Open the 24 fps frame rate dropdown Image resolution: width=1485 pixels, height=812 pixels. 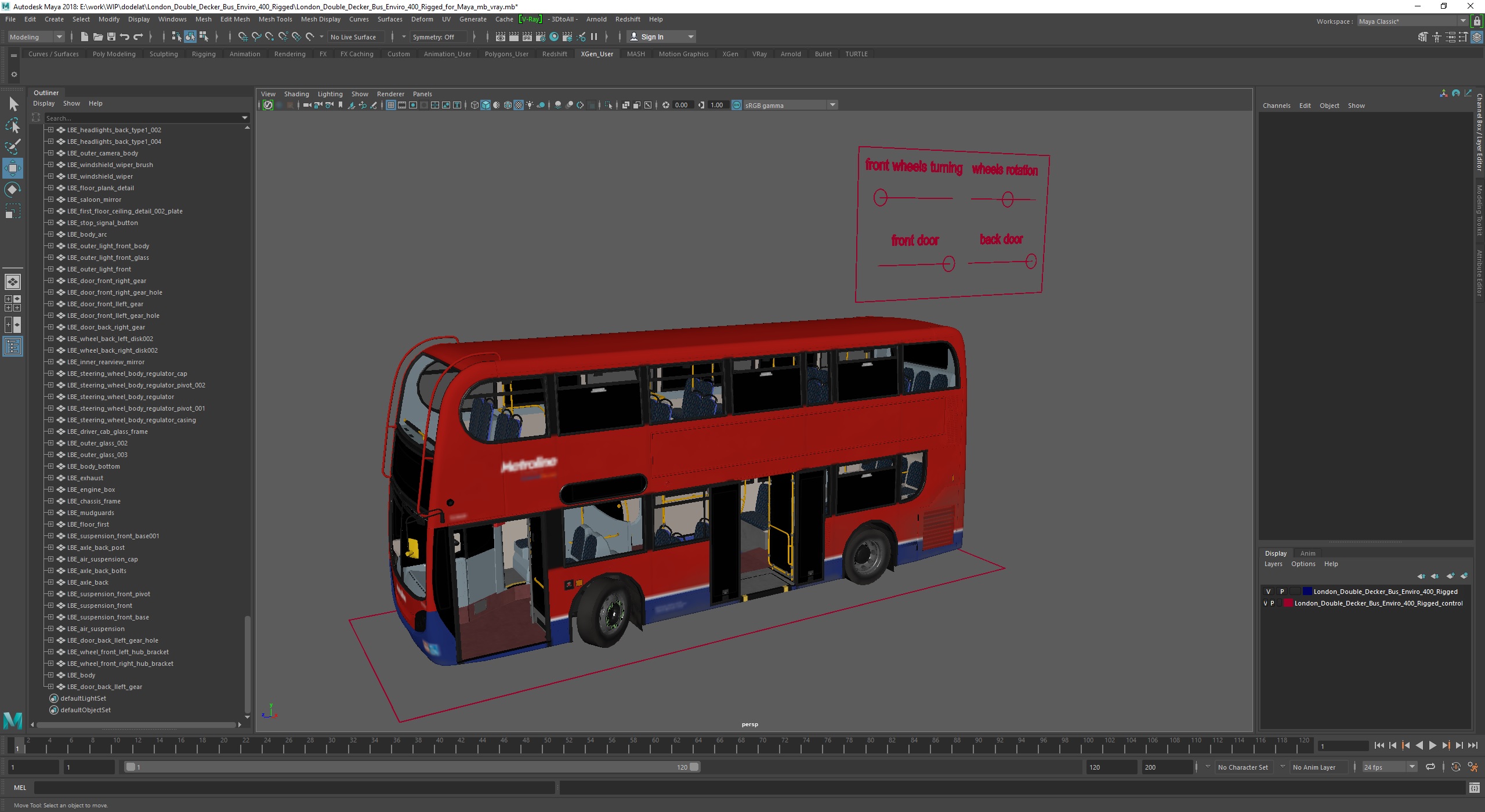[x=1390, y=767]
